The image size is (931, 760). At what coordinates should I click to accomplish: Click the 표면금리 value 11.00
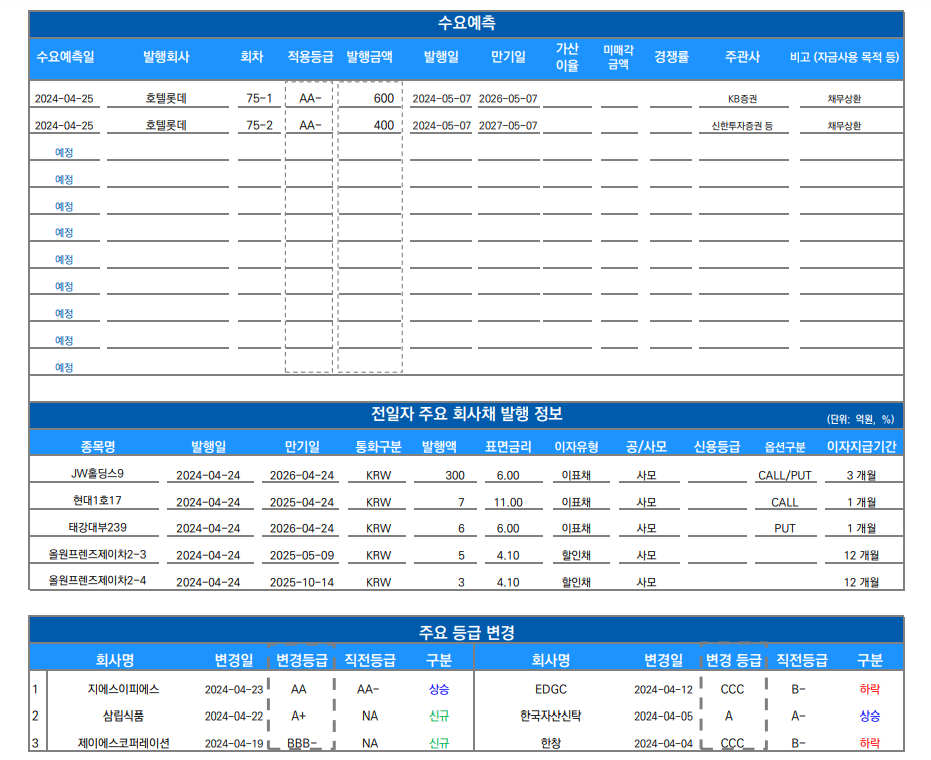(508, 502)
